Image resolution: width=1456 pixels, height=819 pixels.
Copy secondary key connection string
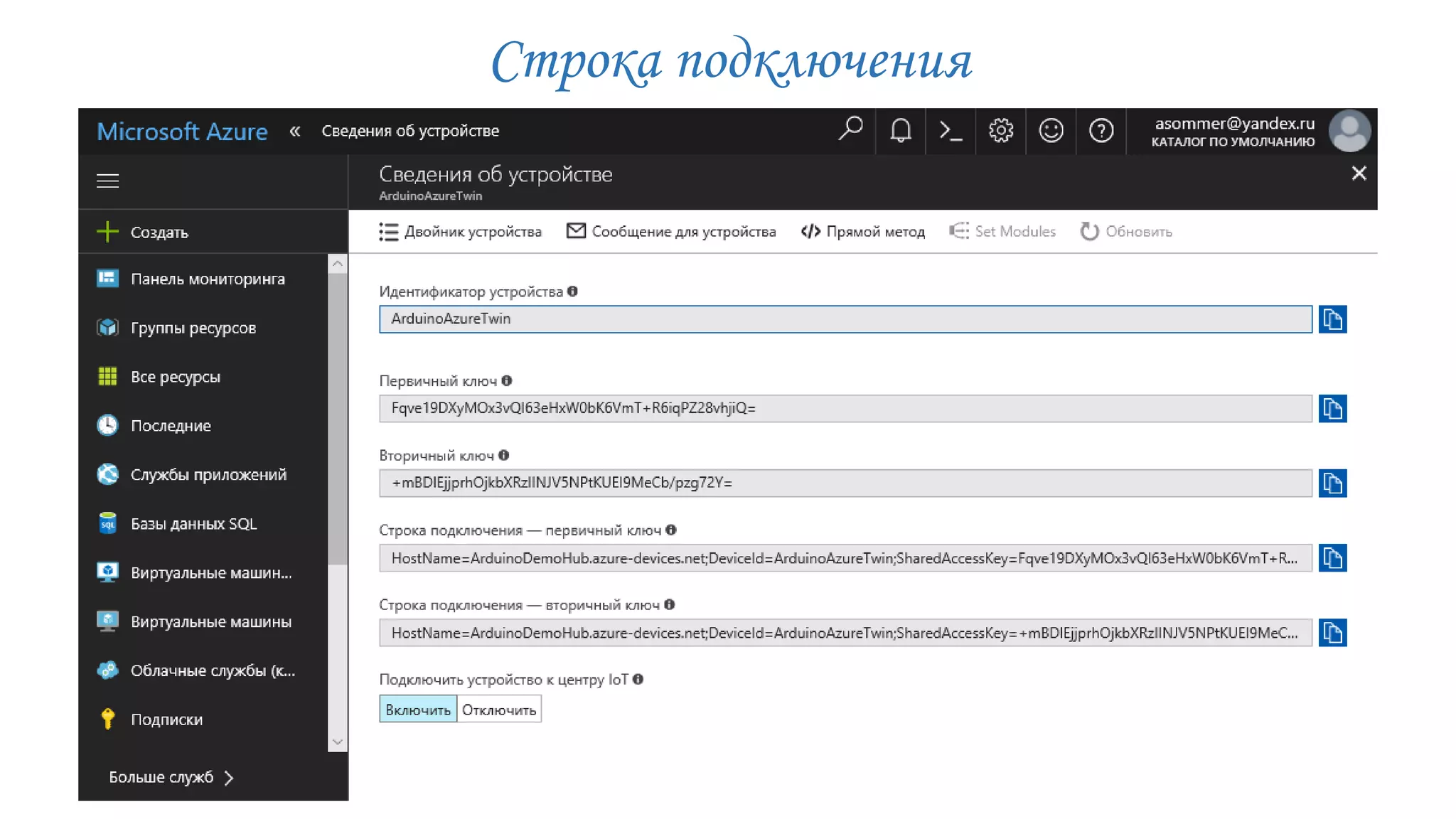(x=1332, y=633)
